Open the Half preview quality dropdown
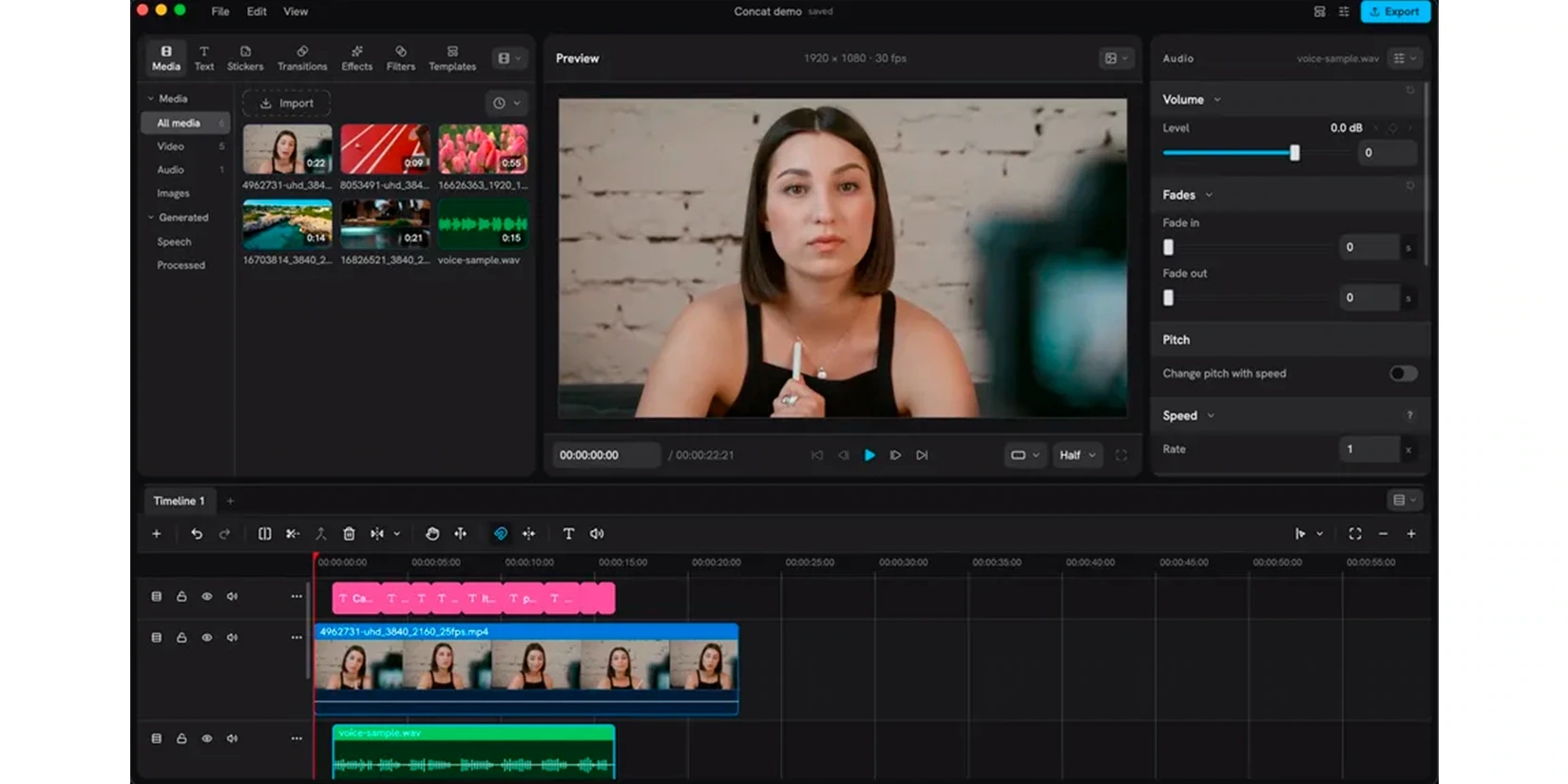1568x784 pixels. (1078, 455)
